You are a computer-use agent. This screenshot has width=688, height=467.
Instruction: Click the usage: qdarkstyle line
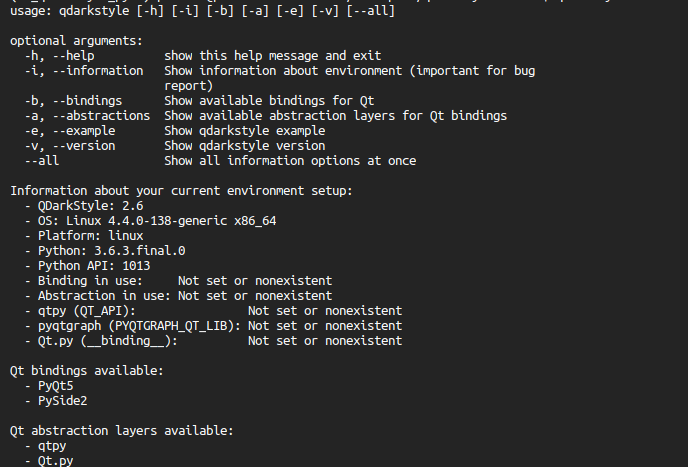[x=202, y=11]
